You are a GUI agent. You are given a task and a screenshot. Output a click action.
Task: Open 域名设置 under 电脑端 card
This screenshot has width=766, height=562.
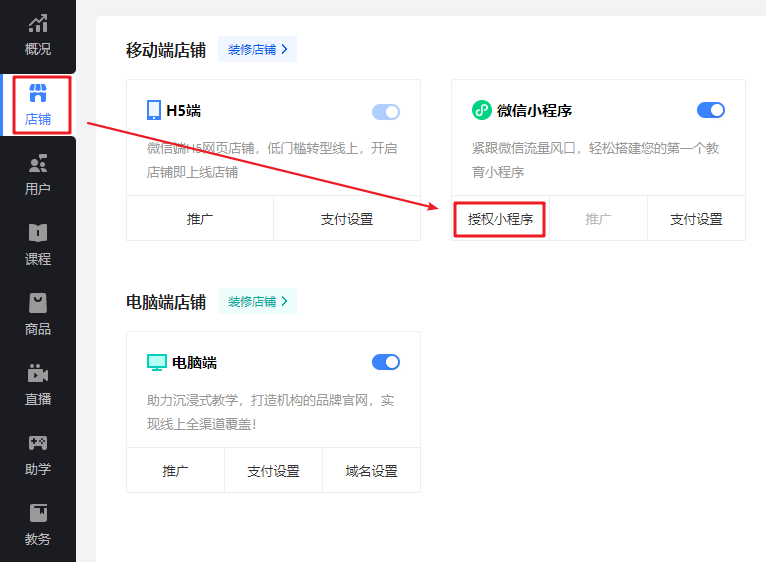point(371,471)
